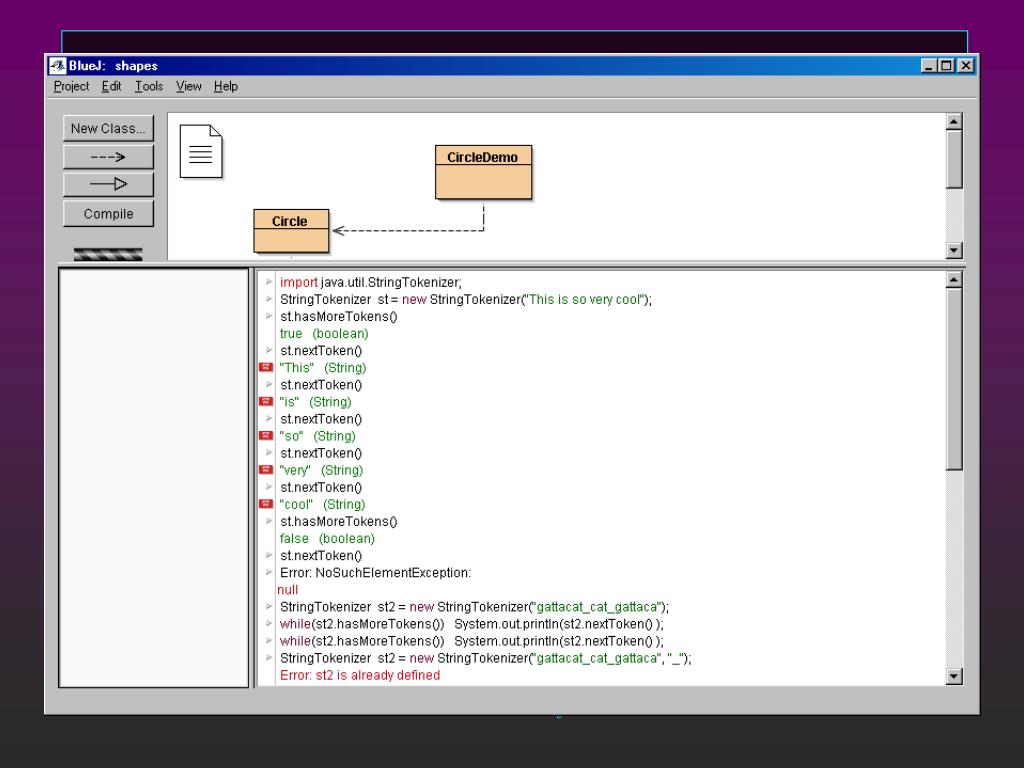Click the line creating st with "This is so very cool"
Viewport: 1024px width, 768px height.
coord(466,299)
